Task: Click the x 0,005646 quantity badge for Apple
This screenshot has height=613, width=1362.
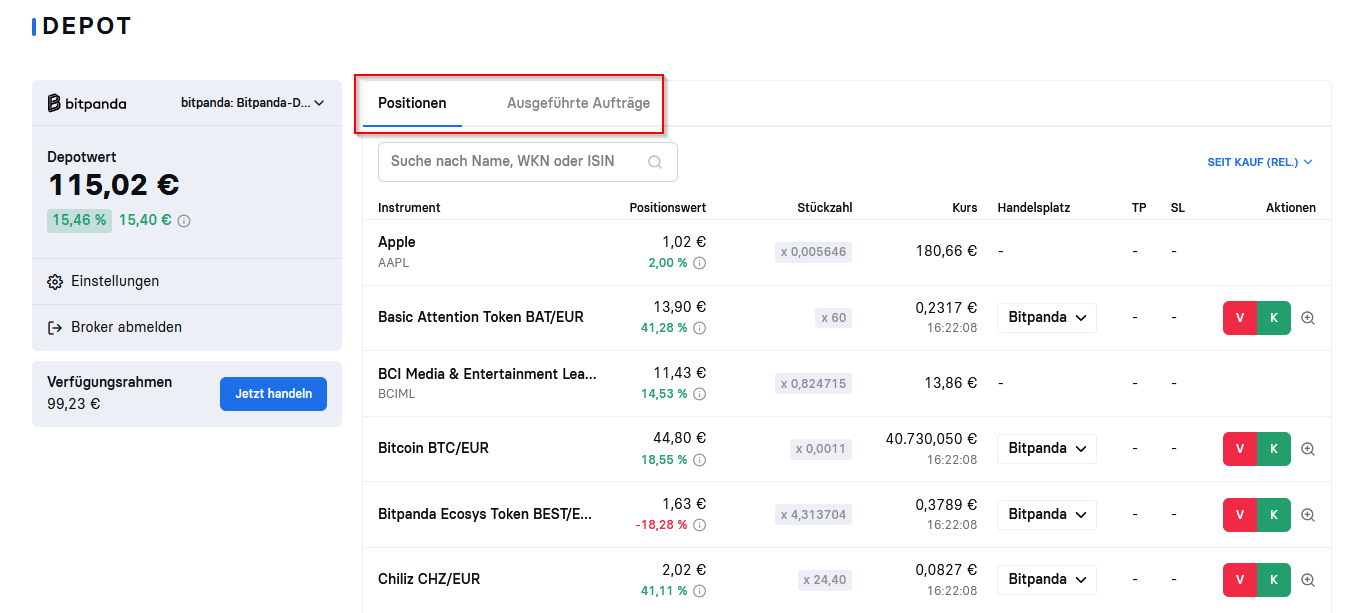Action: (813, 252)
